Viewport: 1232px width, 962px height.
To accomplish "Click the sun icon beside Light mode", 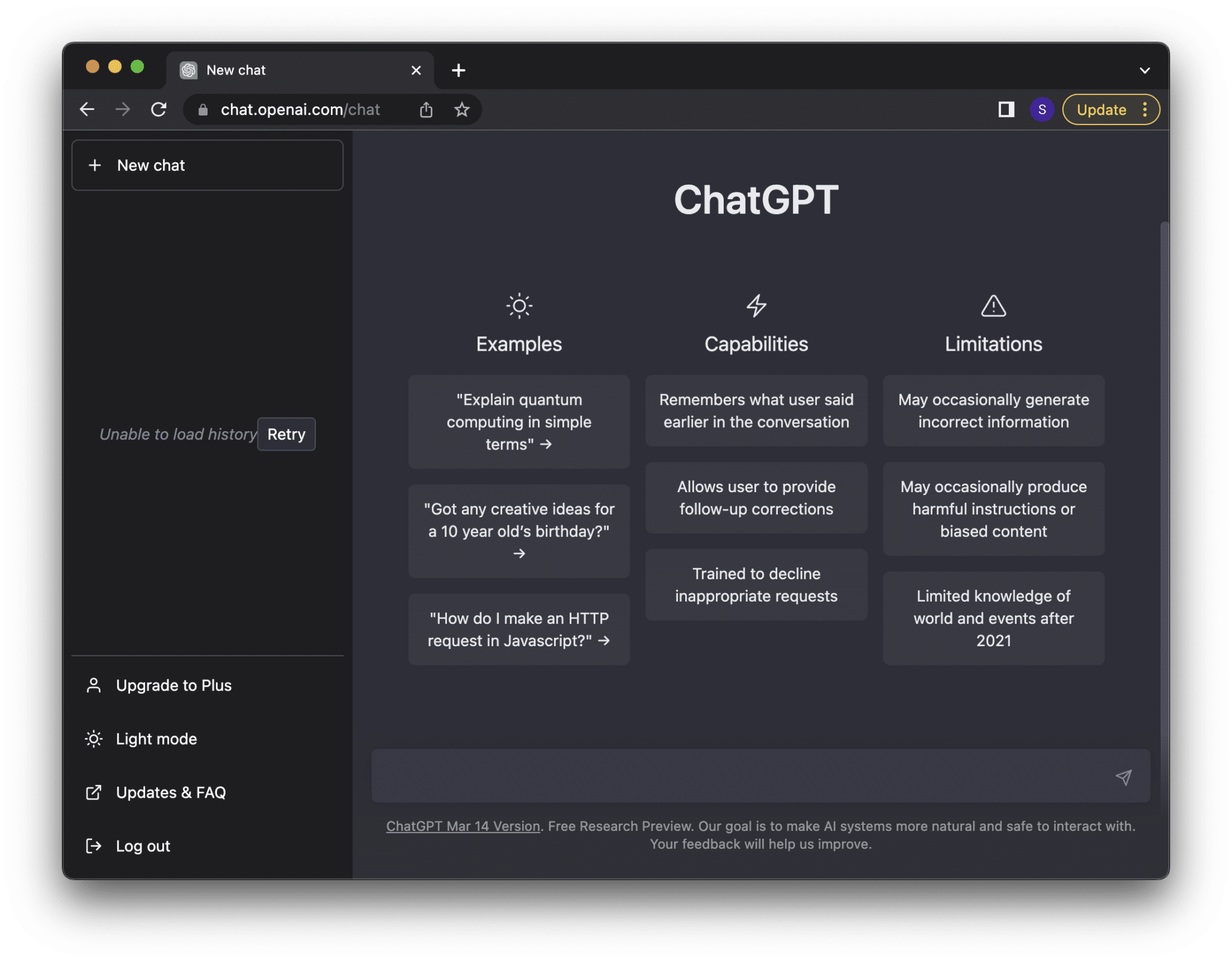I will 94,739.
